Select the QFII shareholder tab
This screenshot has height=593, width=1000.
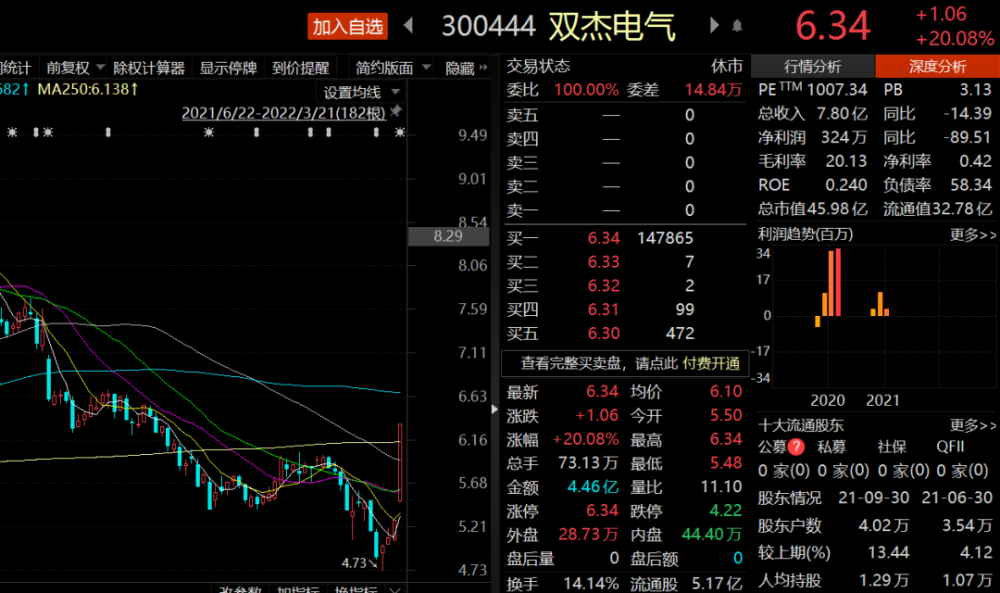pyautogui.click(x=950, y=446)
